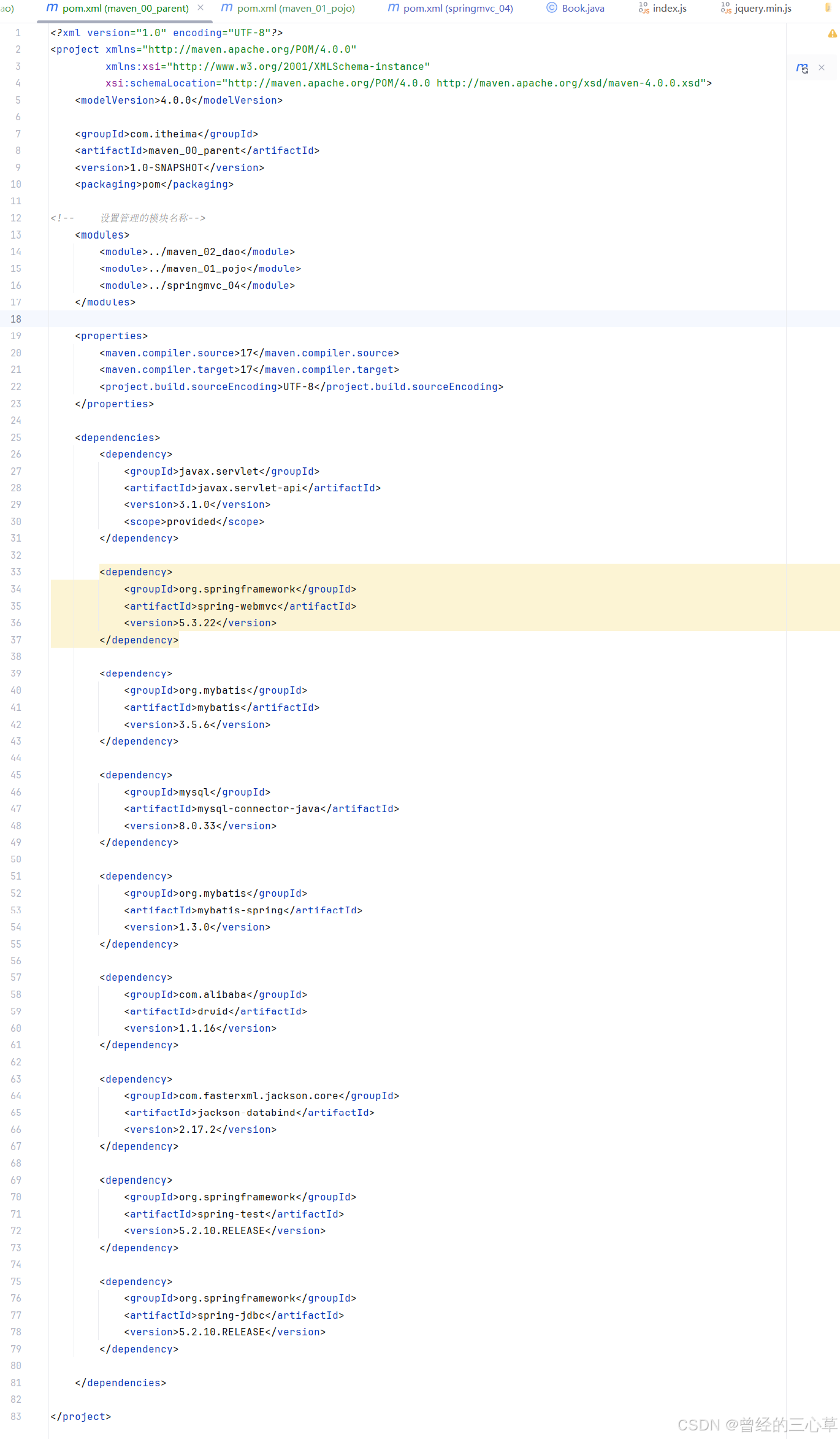Image resolution: width=840 pixels, height=1439 pixels.
Task: Click the com.itheima groupId value
Action: tap(164, 134)
